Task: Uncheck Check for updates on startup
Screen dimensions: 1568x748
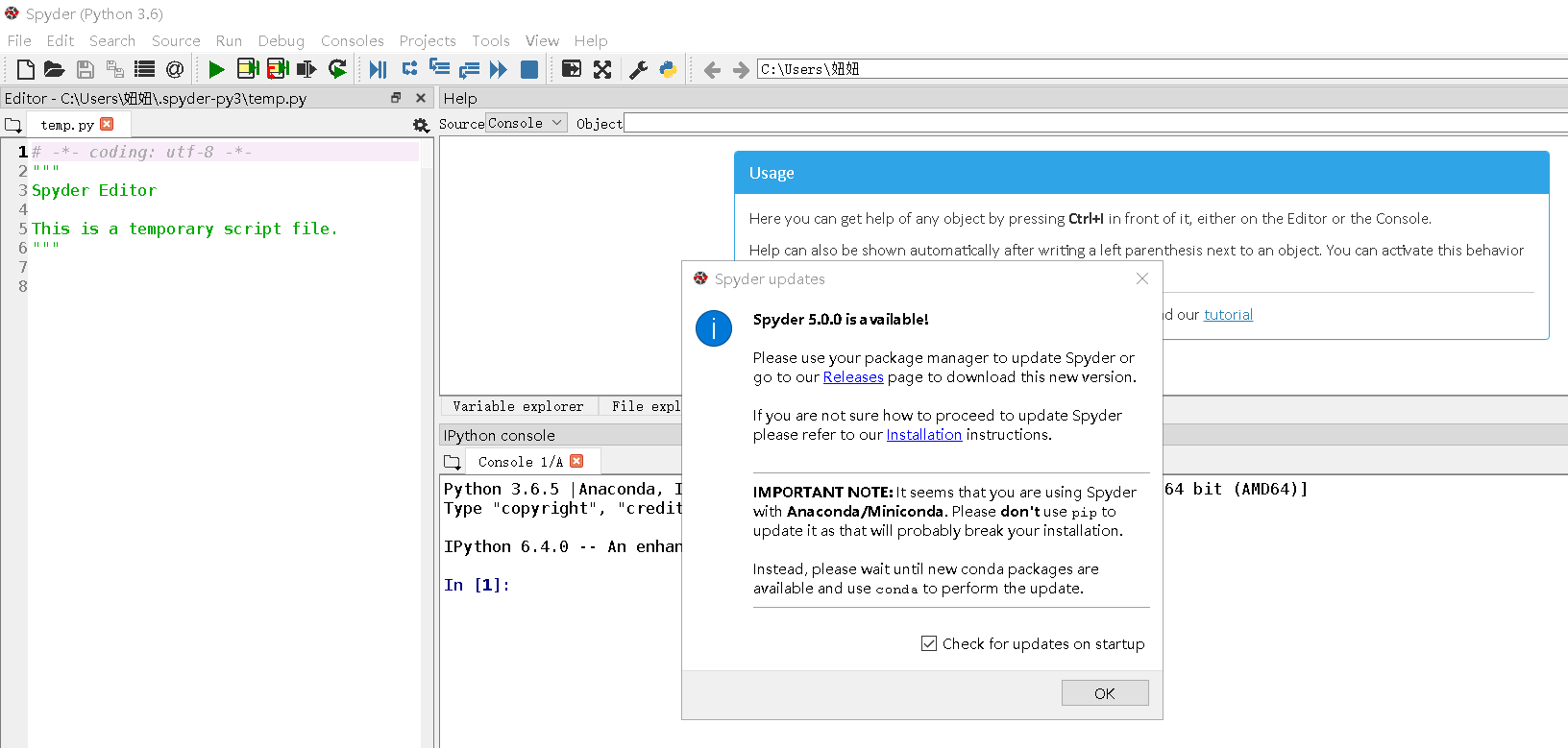Action: click(929, 643)
